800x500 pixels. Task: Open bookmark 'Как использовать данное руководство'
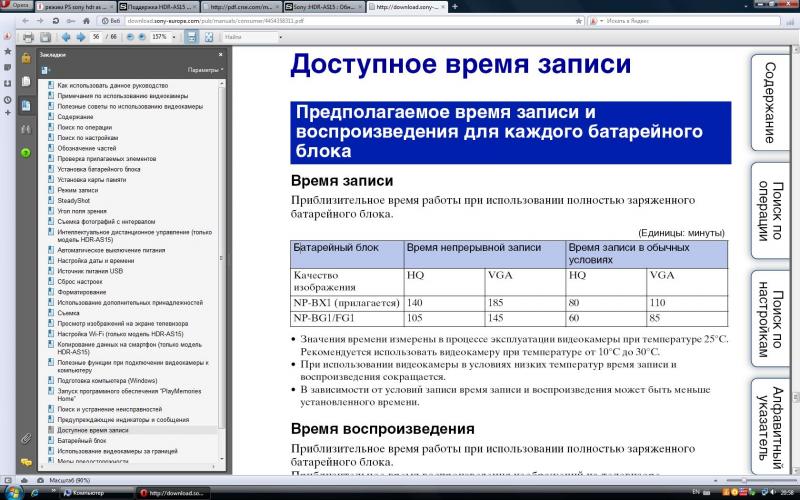112,85
